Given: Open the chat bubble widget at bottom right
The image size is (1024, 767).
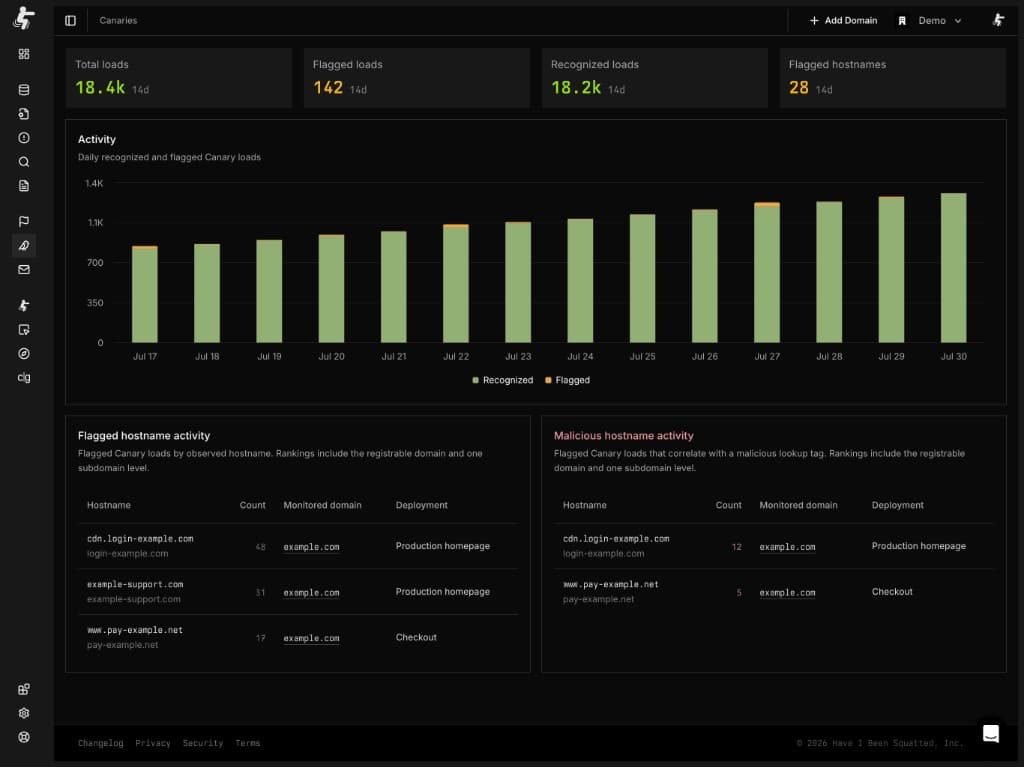Looking at the screenshot, I should coord(991,733).
